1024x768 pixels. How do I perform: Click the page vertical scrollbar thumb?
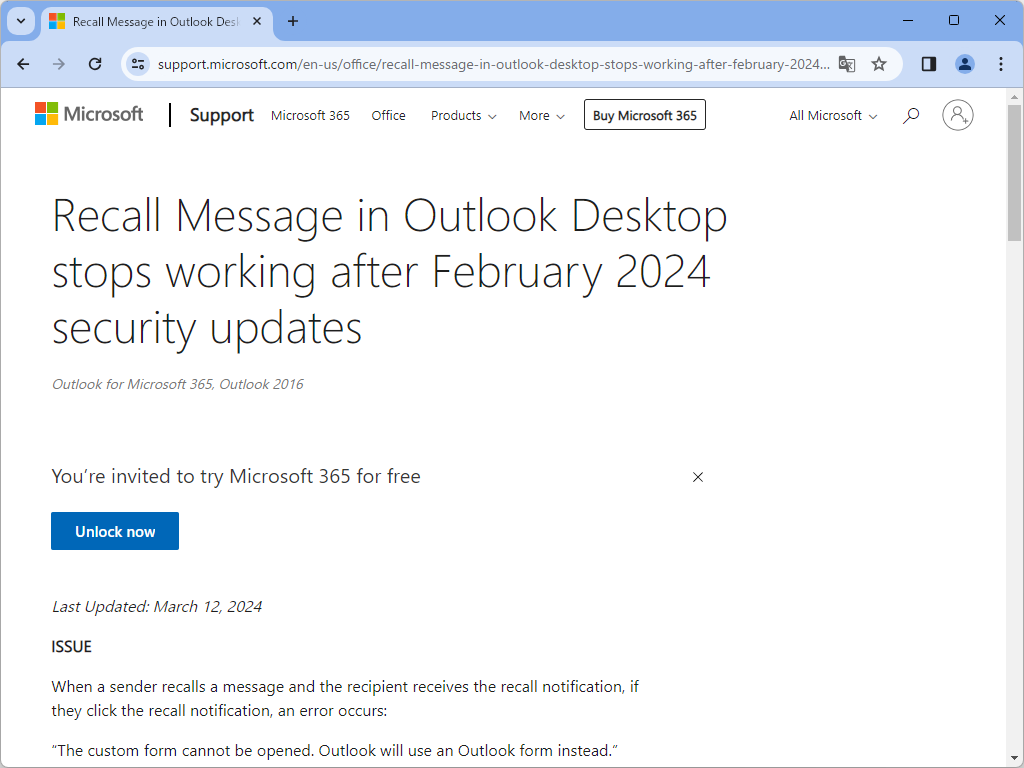(x=1014, y=173)
